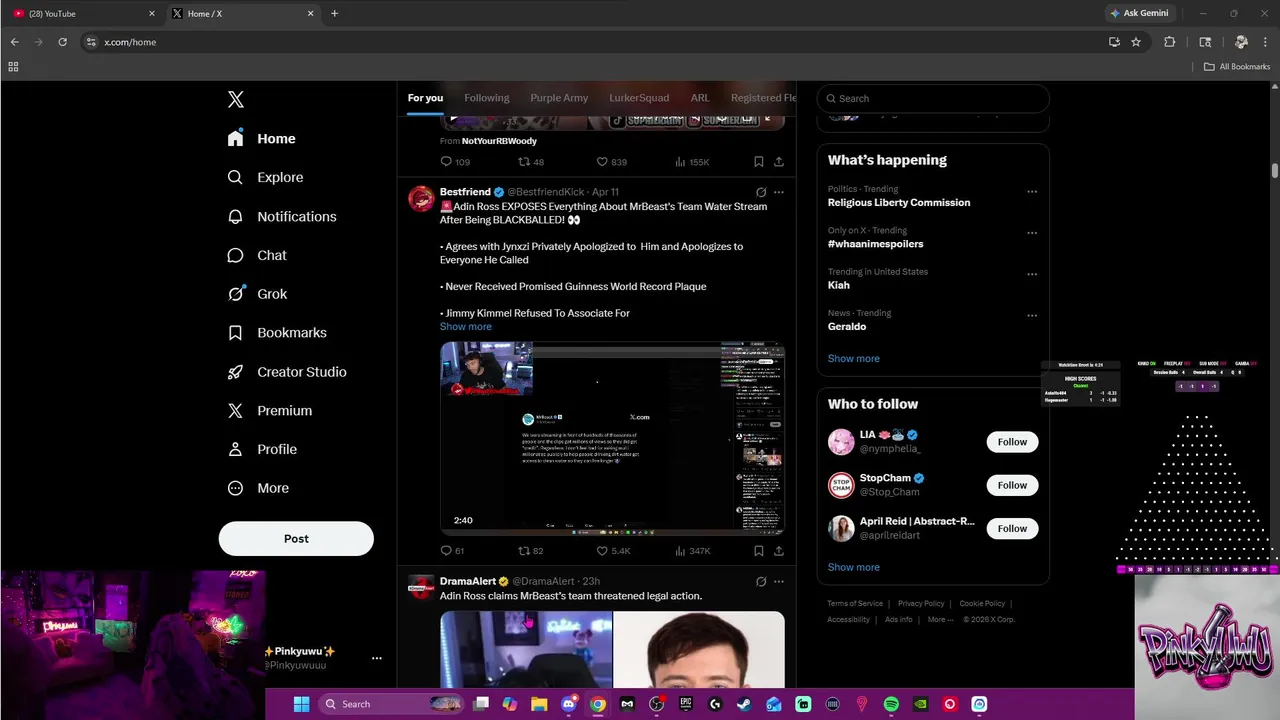Open Profile in the sidebar

coord(262,450)
